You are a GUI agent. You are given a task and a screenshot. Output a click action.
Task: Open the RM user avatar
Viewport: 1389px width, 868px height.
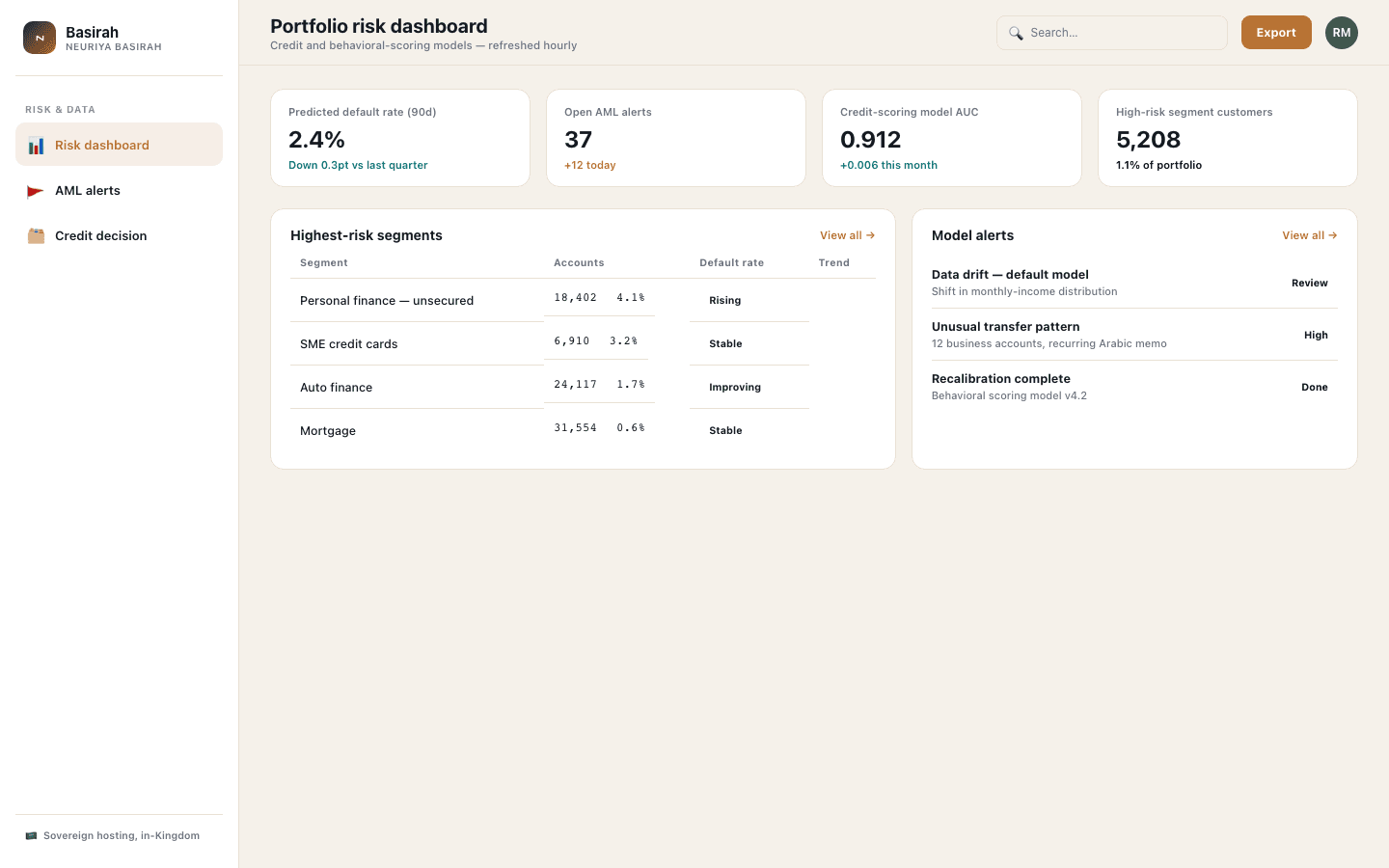tap(1342, 33)
